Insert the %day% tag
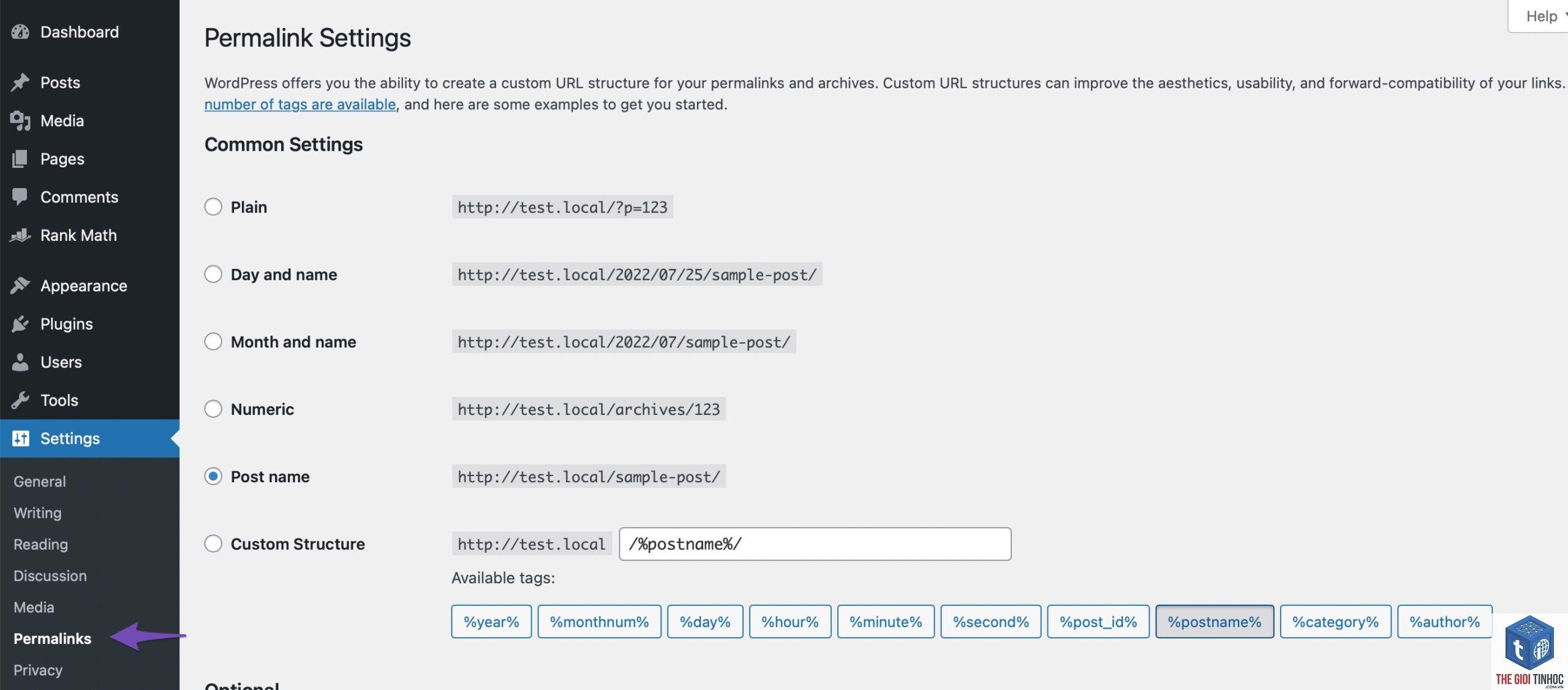Screen dimensions: 1568x690 click(705, 621)
